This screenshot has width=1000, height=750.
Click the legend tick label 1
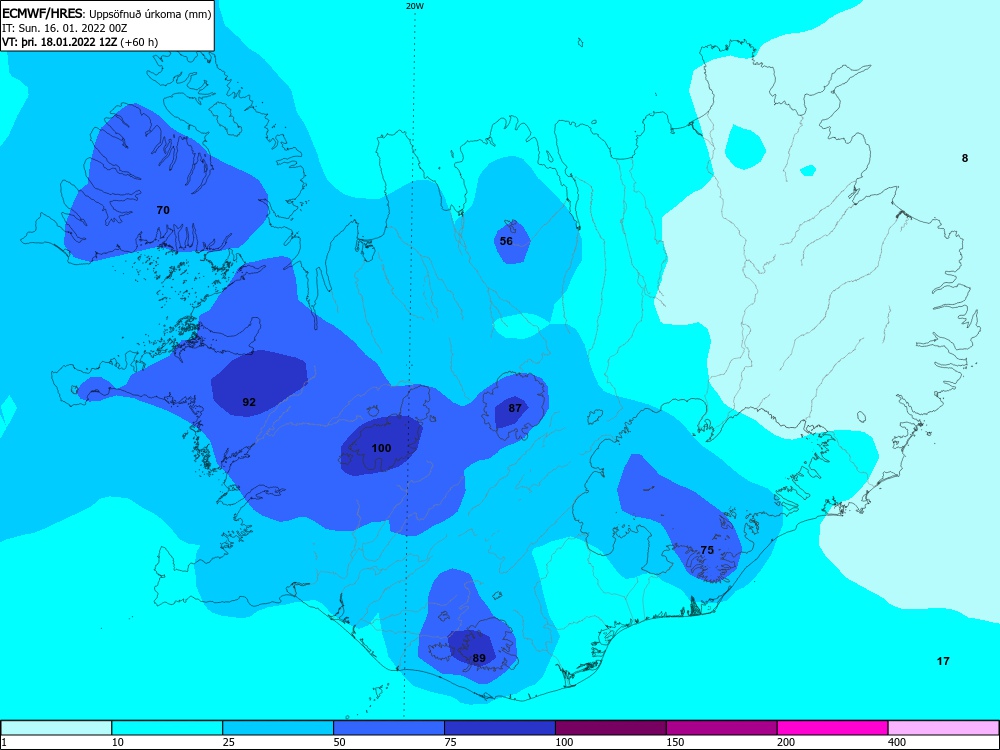coord(4,742)
